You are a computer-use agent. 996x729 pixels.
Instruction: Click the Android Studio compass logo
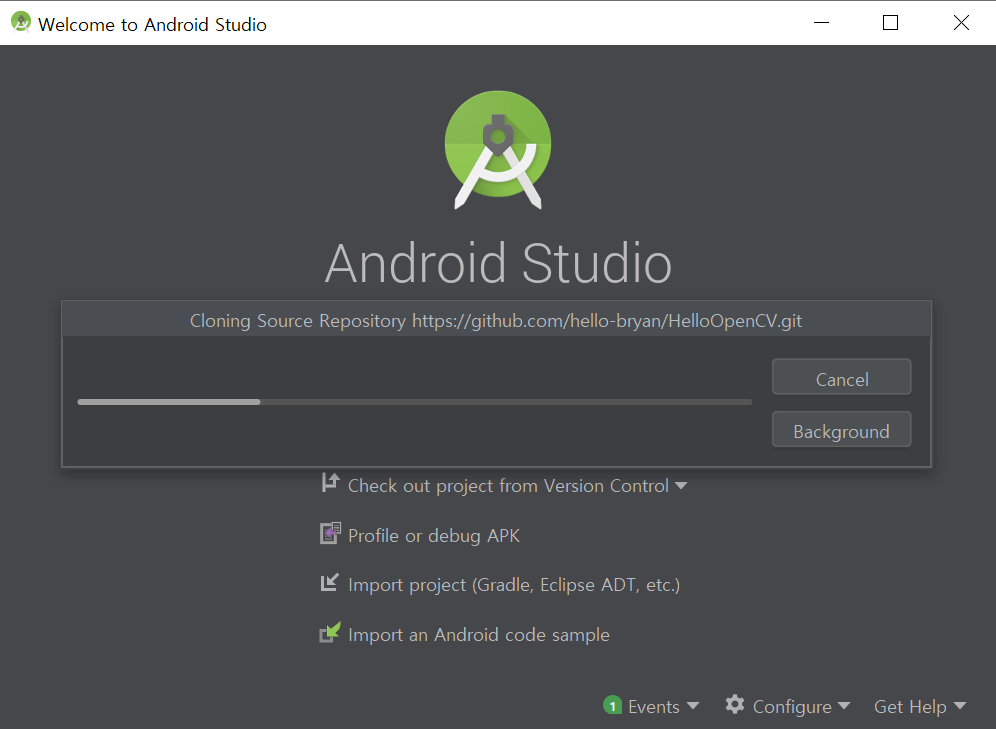(498, 150)
